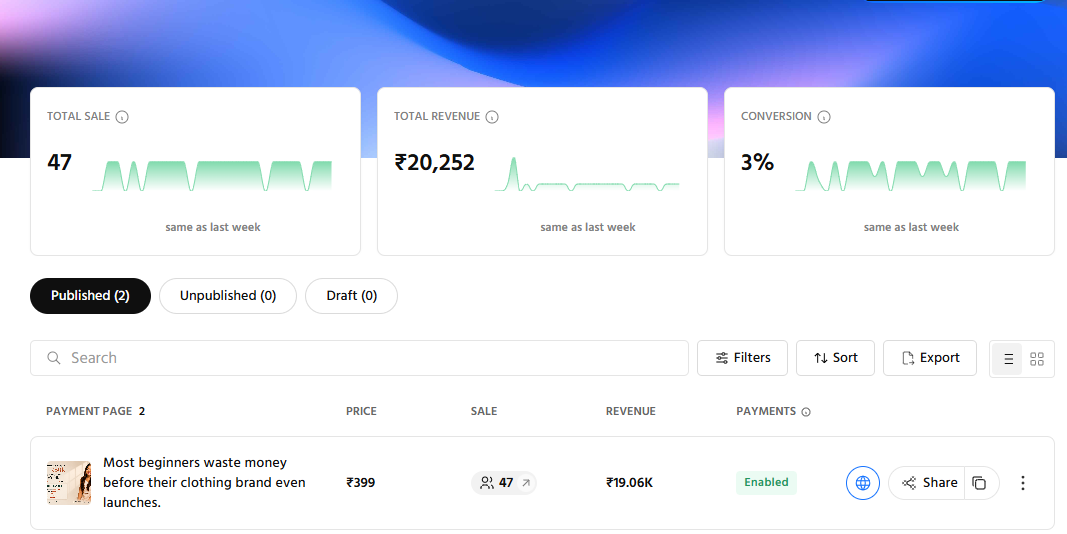Click the Conversion info icon
This screenshot has height=534, width=1067.
click(x=823, y=117)
